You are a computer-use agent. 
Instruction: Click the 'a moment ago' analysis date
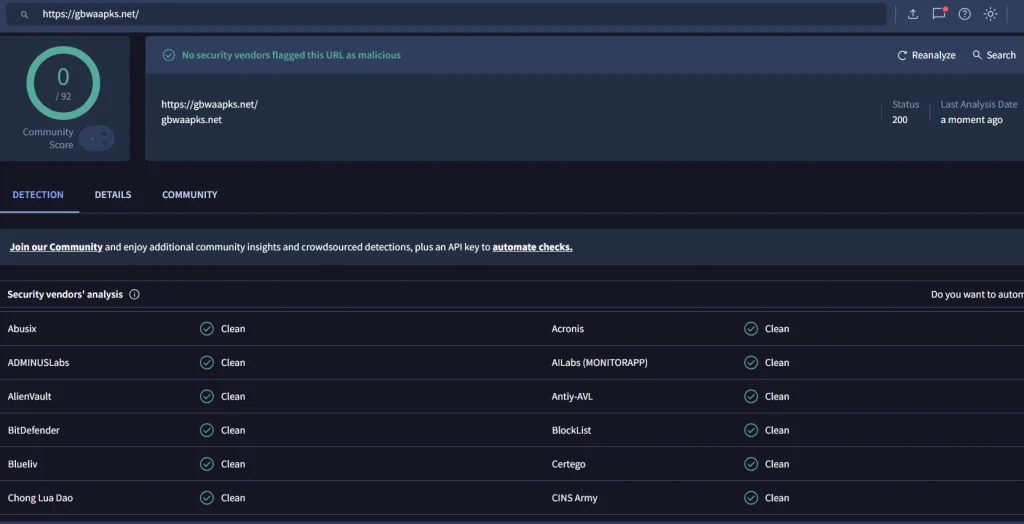click(971, 120)
